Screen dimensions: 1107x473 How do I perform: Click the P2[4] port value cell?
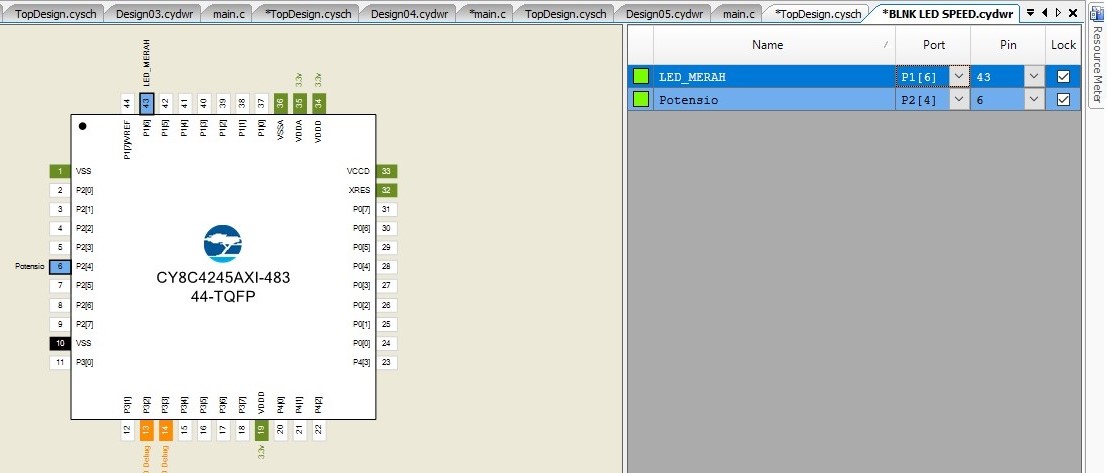pyautogui.click(x=923, y=100)
